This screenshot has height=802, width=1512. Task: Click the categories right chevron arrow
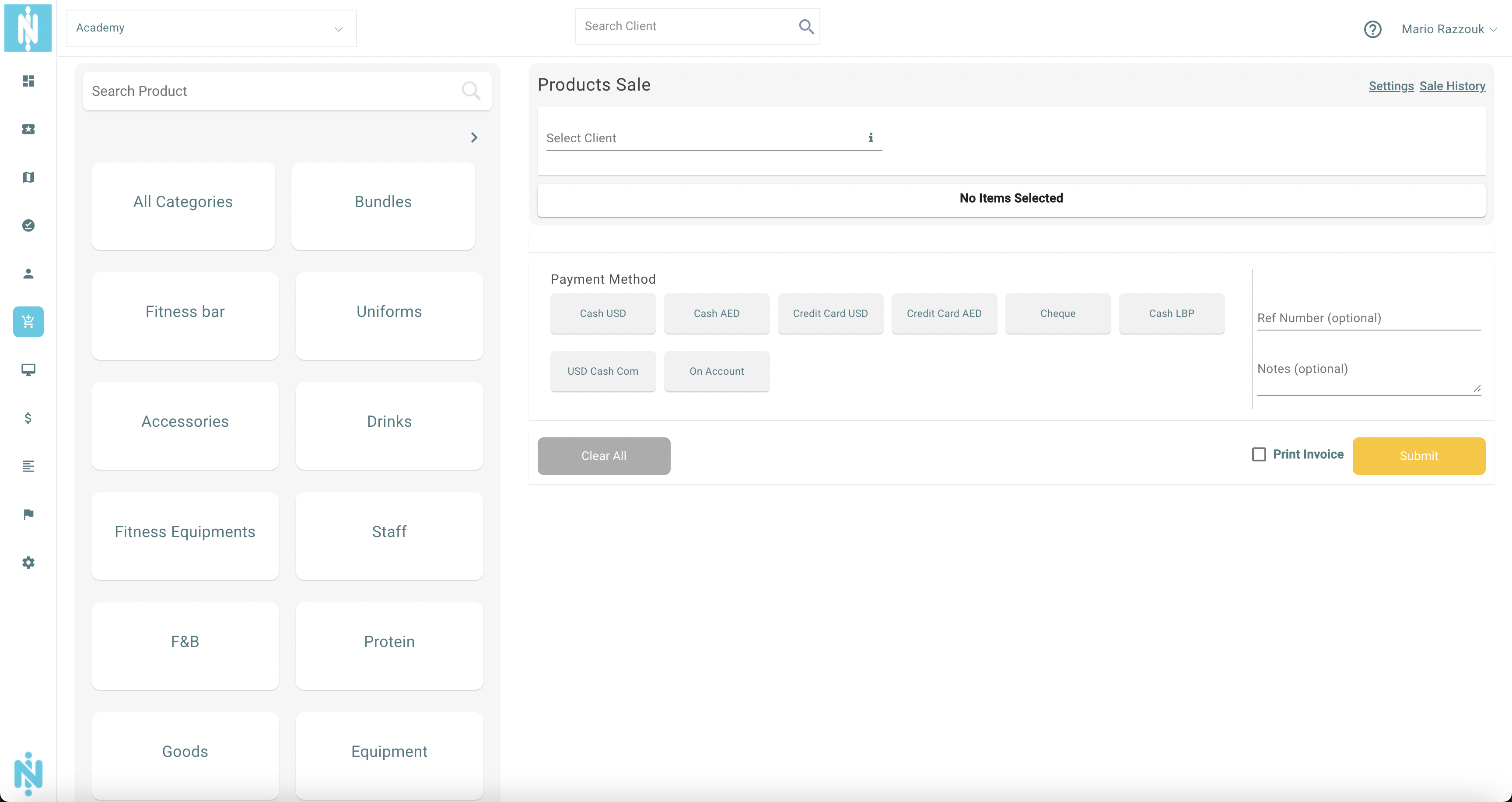tap(474, 137)
